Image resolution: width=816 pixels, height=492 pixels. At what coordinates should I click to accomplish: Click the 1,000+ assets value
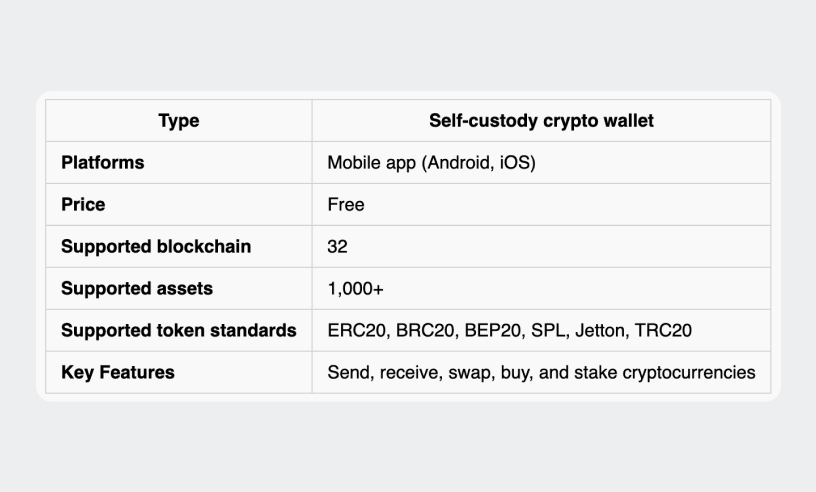[x=355, y=289]
